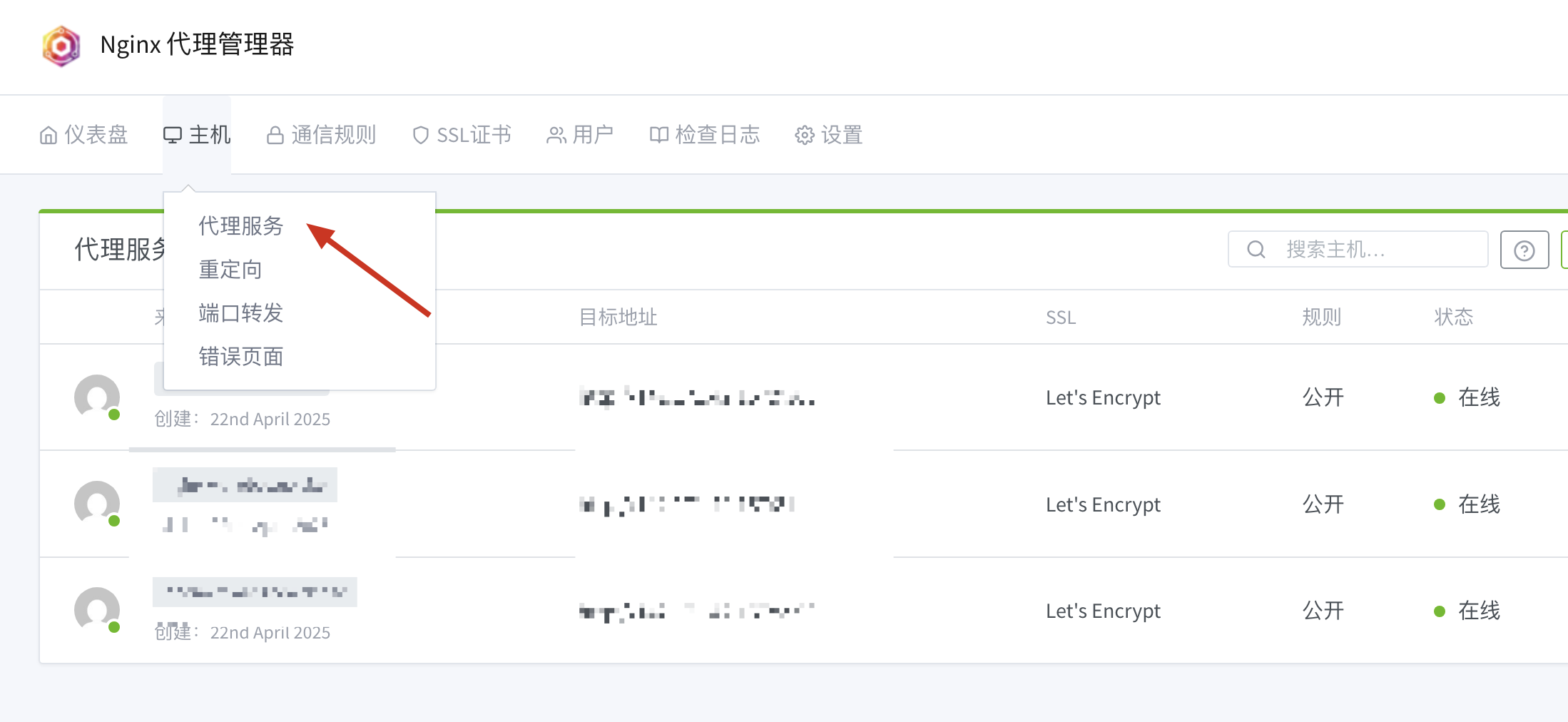Click second proxy host avatar icon
This screenshot has height=722, width=1568.
coord(97,503)
